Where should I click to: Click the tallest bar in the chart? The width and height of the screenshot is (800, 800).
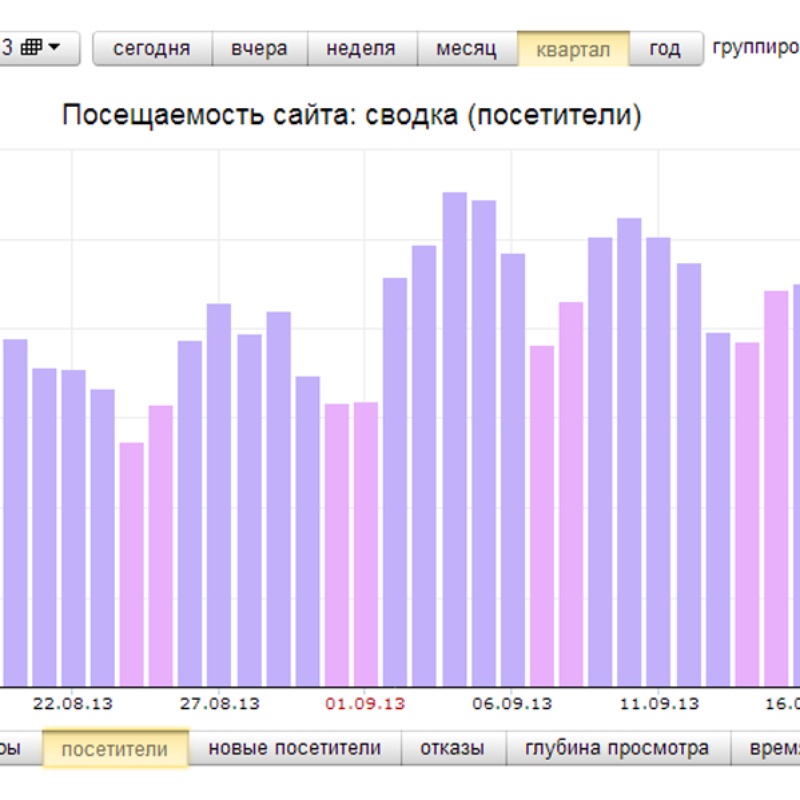(x=455, y=438)
